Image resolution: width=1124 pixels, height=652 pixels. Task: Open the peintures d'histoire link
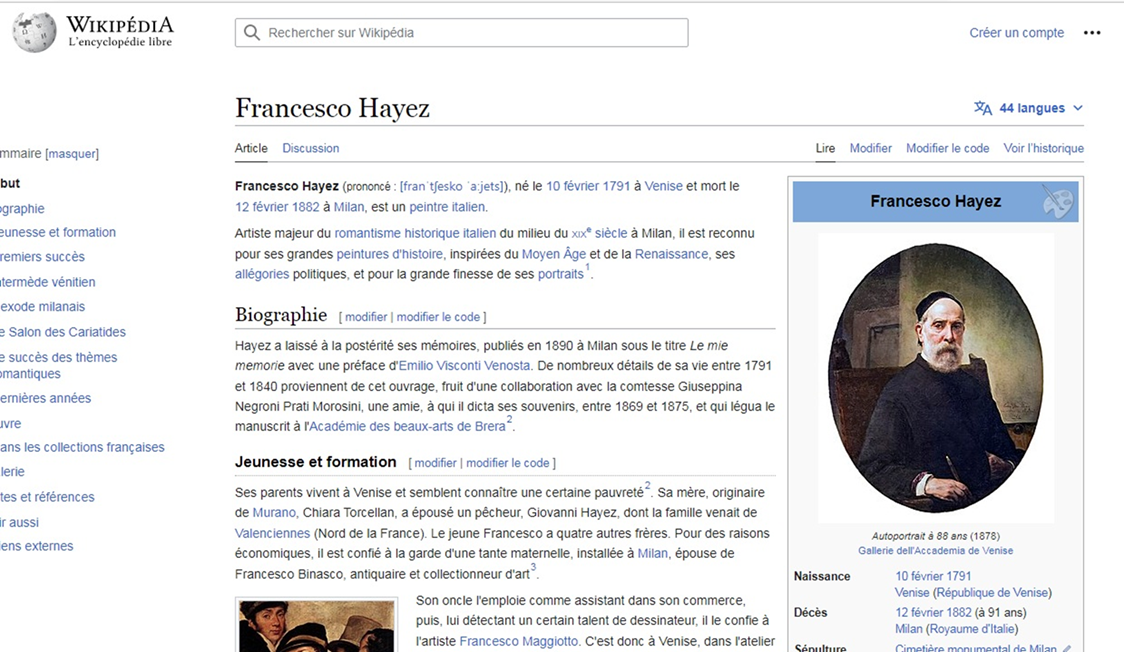(390, 254)
